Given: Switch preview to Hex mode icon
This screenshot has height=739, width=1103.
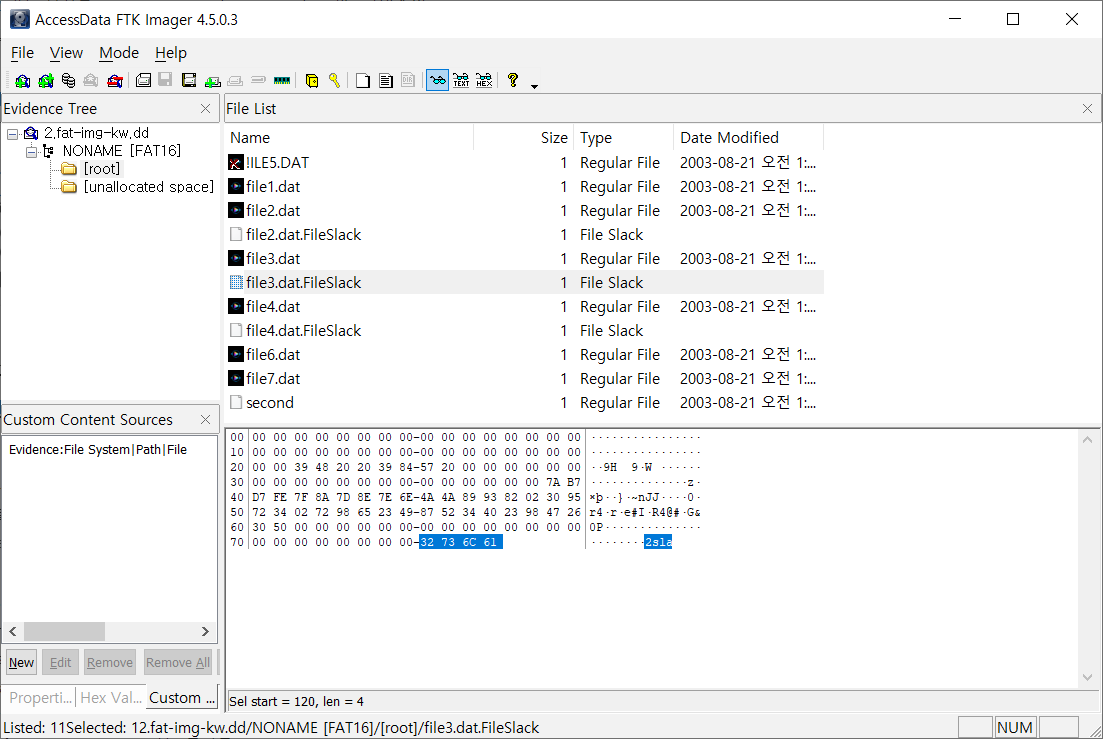Looking at the screenshot, I should (x=484, y=80).
